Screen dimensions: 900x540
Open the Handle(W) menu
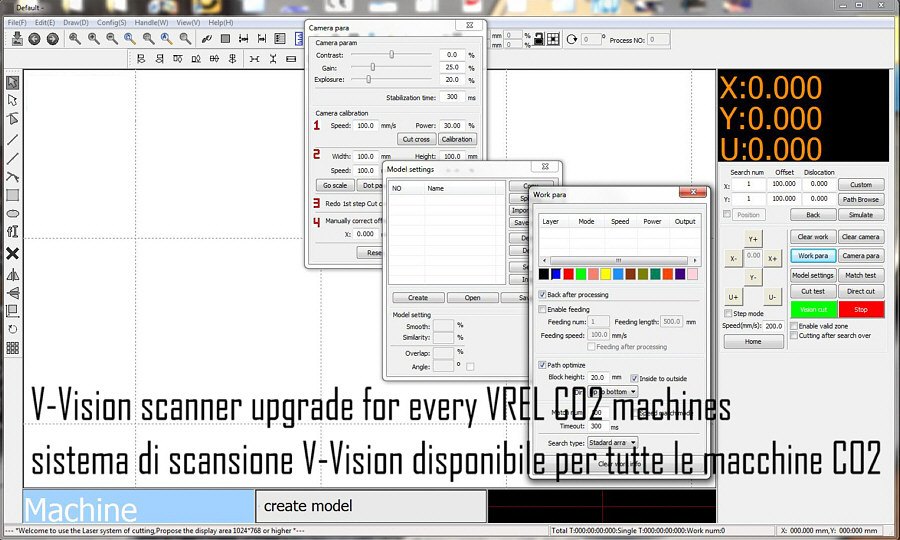tap(152, 22)
